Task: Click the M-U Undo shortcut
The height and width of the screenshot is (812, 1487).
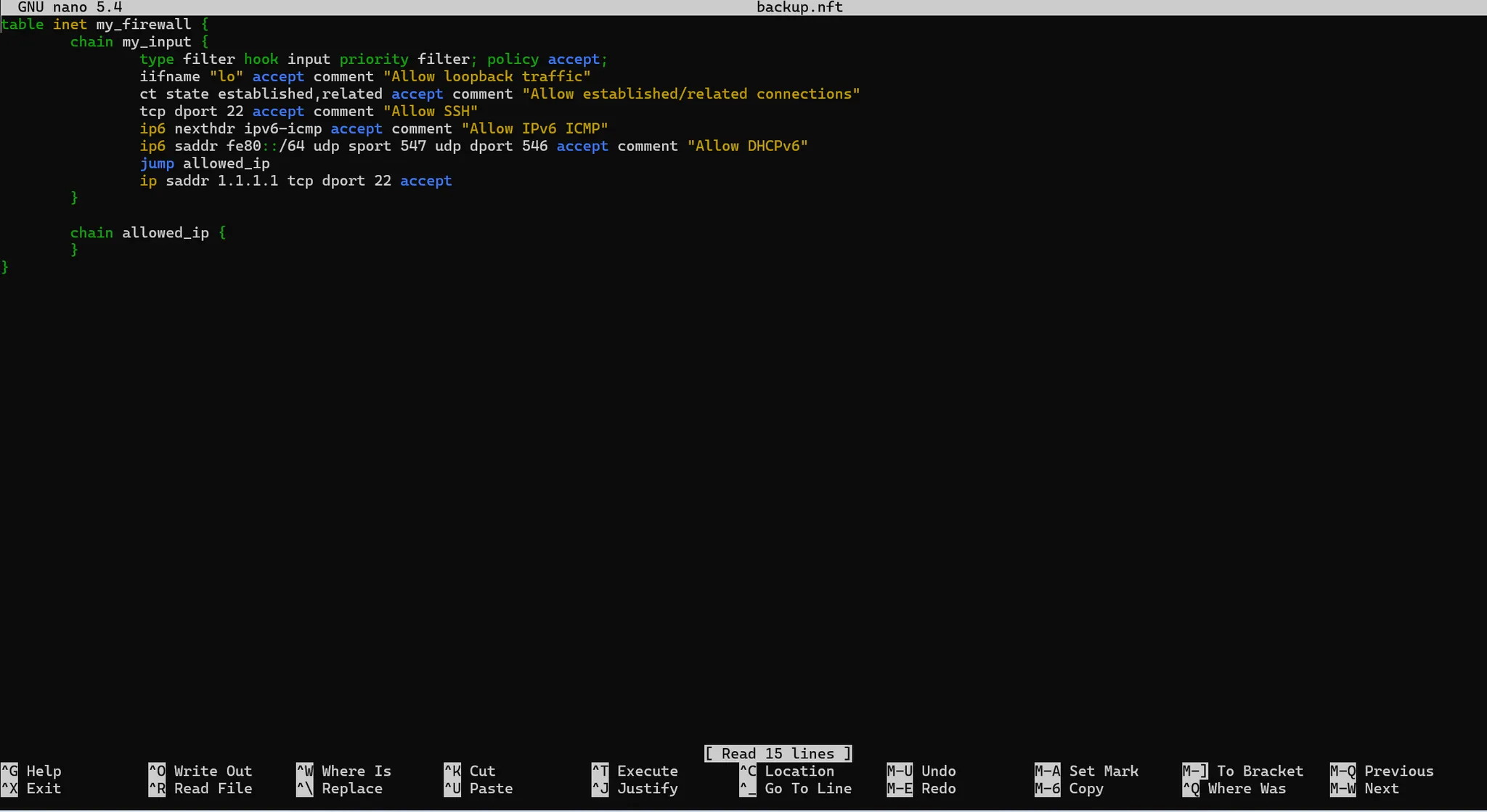Action: pyautogui.click(x=921, y=771)
